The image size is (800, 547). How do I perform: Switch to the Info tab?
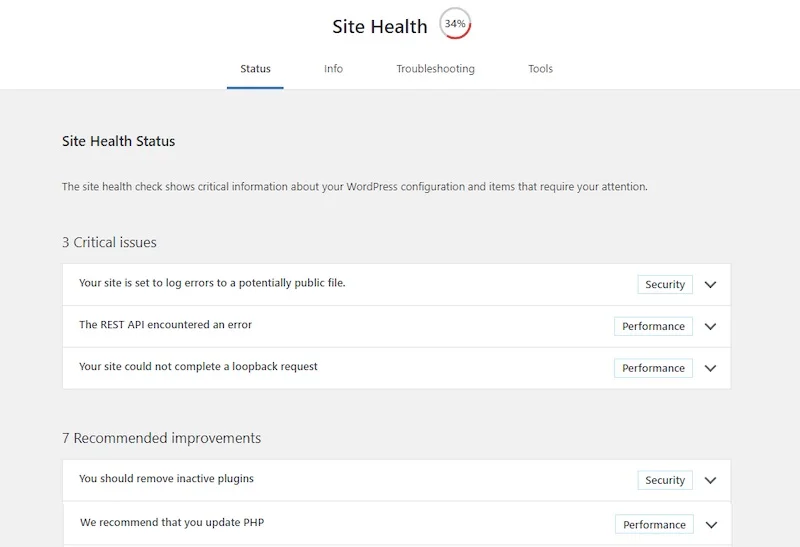click(x=333, y=69)
